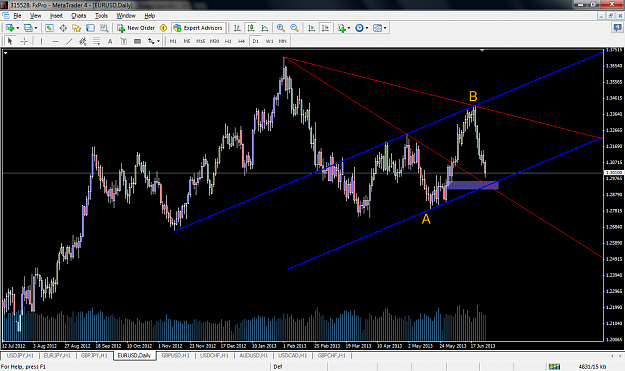
Task: Switch to the USDCHF,H1 chart tab
Action: [x=214, y=355]
